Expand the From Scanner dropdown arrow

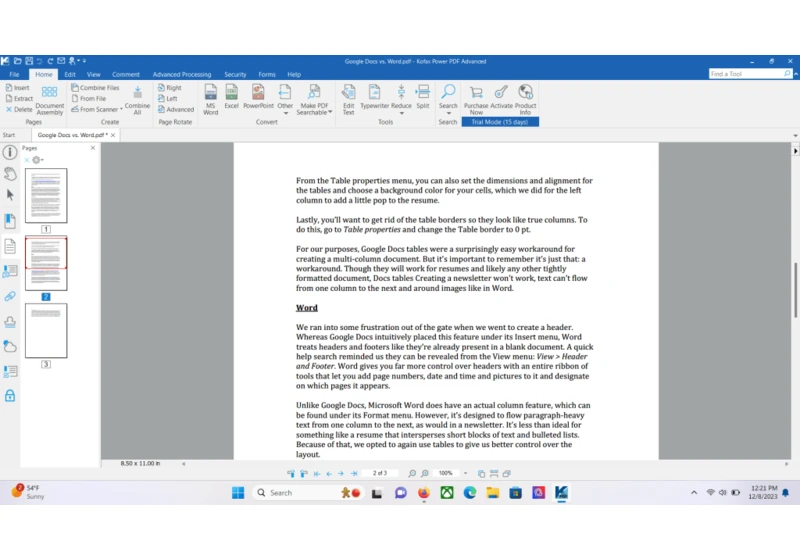coord(121,109)
